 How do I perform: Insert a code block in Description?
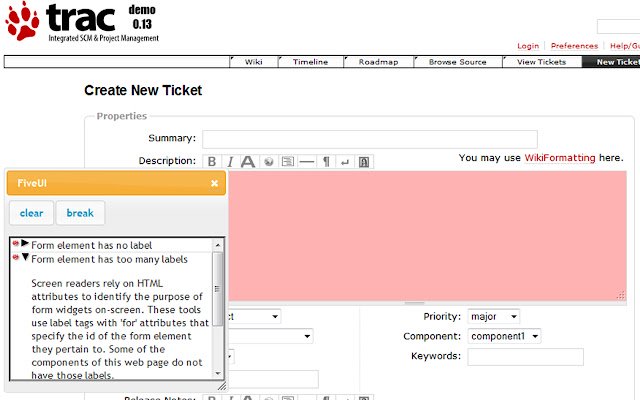point(288,162)
